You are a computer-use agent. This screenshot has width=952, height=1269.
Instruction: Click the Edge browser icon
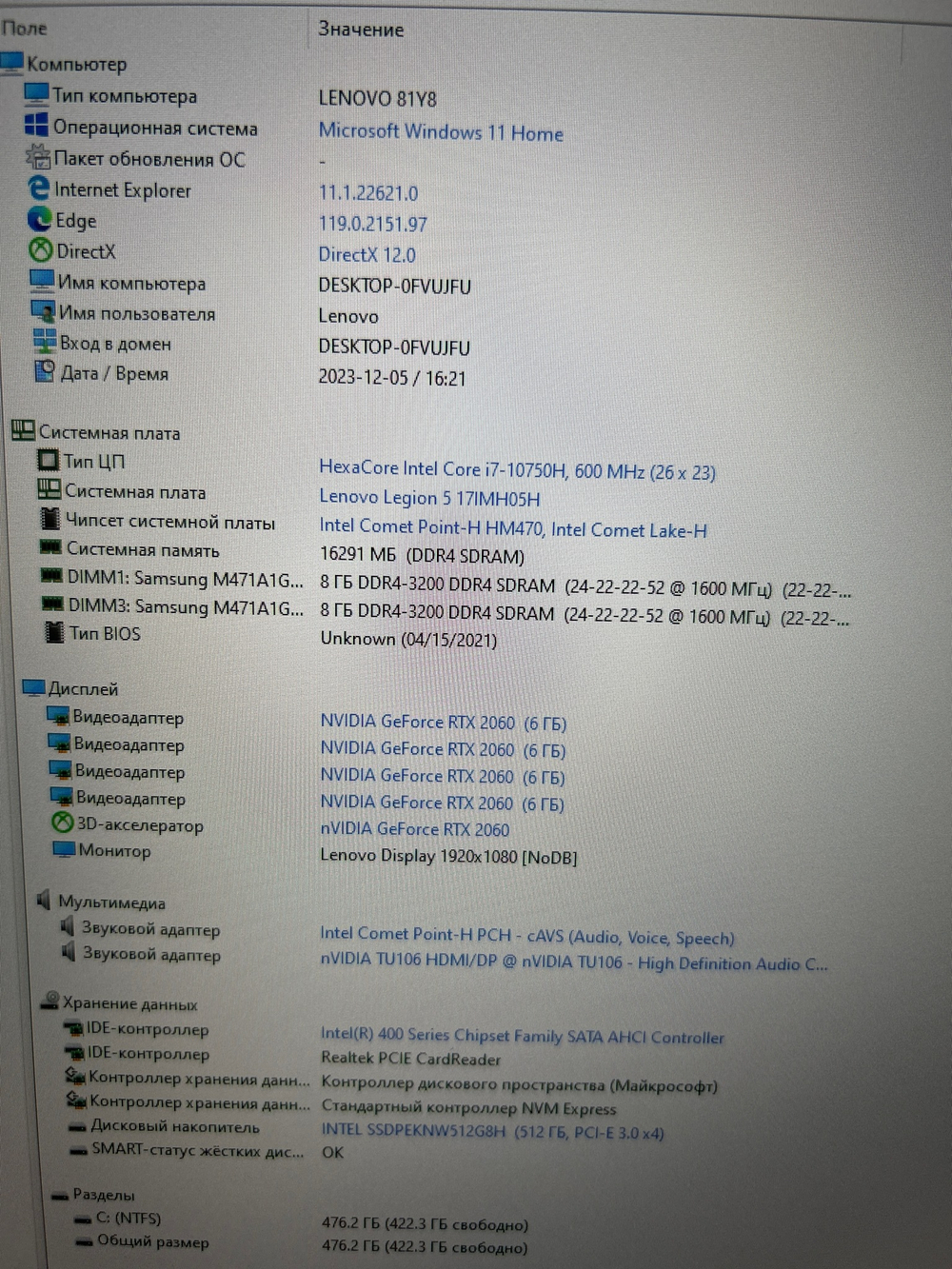coord(39,221)
